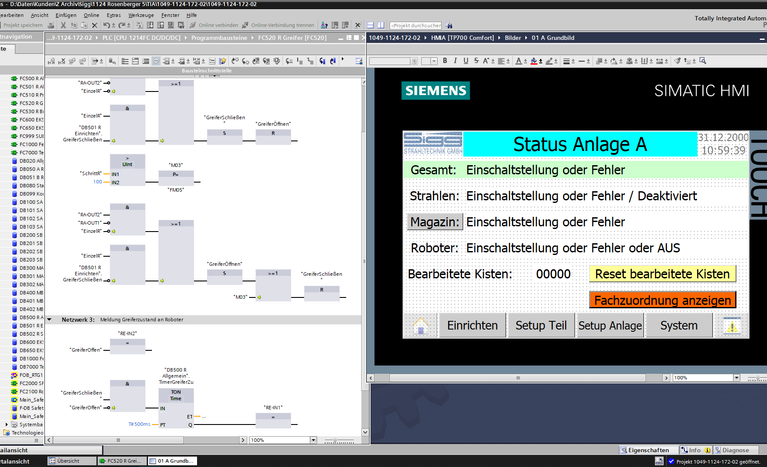Click the line color pencil icon
Viewport: 767px width, 467px height.
[549, 61]
